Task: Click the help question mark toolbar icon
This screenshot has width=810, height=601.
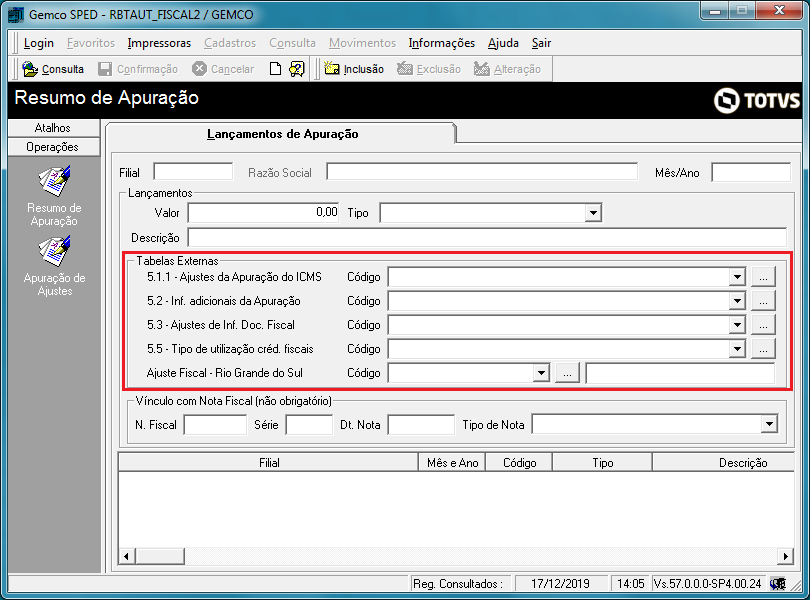Action: tap(297, 69)
